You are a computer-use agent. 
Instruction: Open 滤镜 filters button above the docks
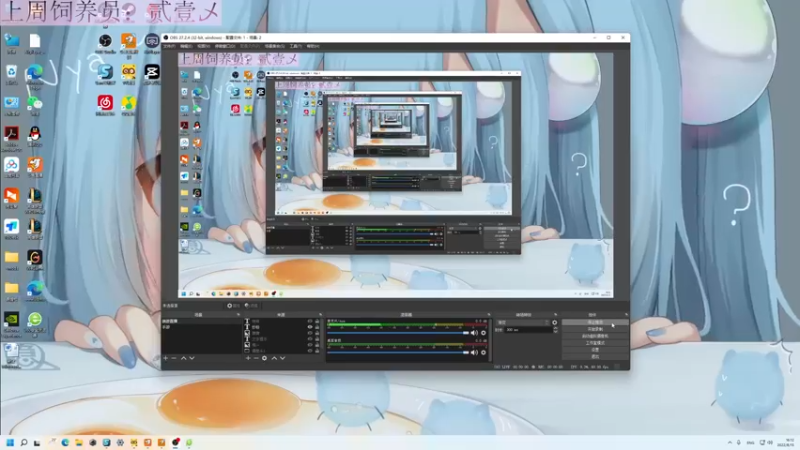tap(252, 306)
